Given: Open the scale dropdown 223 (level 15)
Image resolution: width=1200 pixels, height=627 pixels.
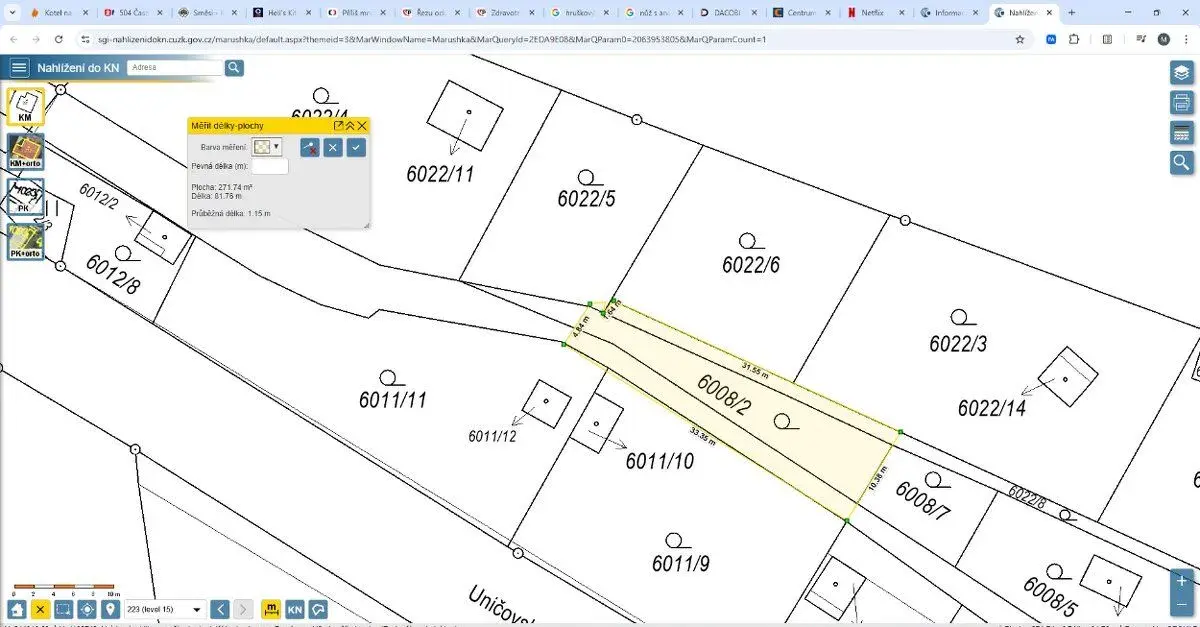Looking at the screenshot, I should (166, 609).
